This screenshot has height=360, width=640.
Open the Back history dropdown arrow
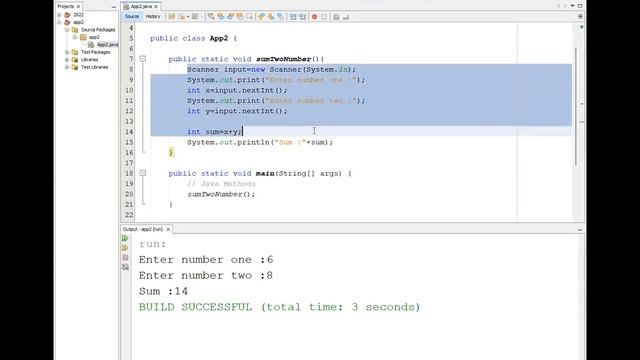click(188, 17)
